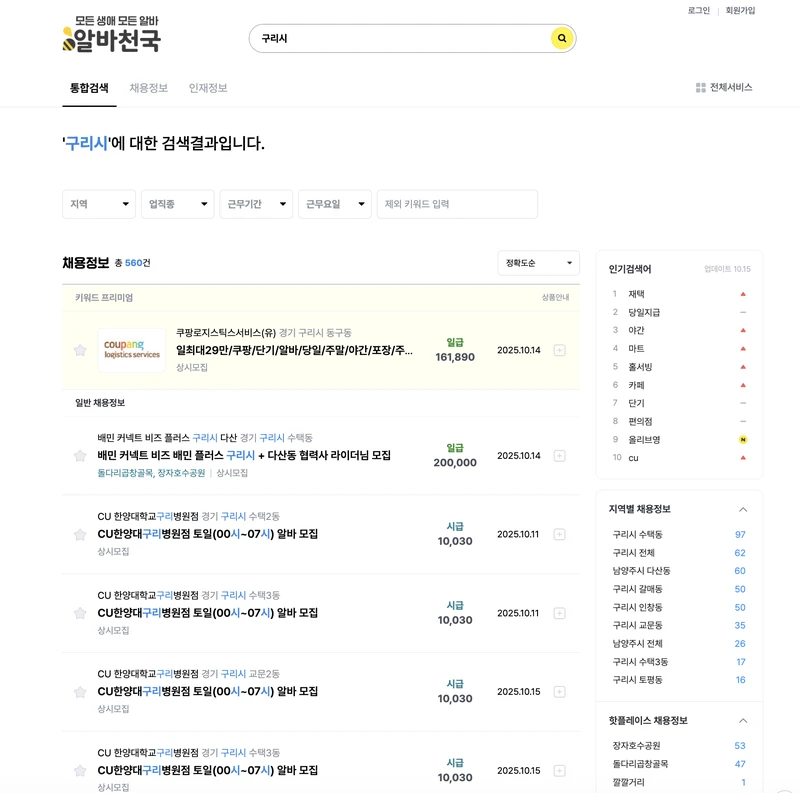Open the 근무기간 filter dropdown
The height and width of the screenshot is (793, 800).
tap(256, 204)
